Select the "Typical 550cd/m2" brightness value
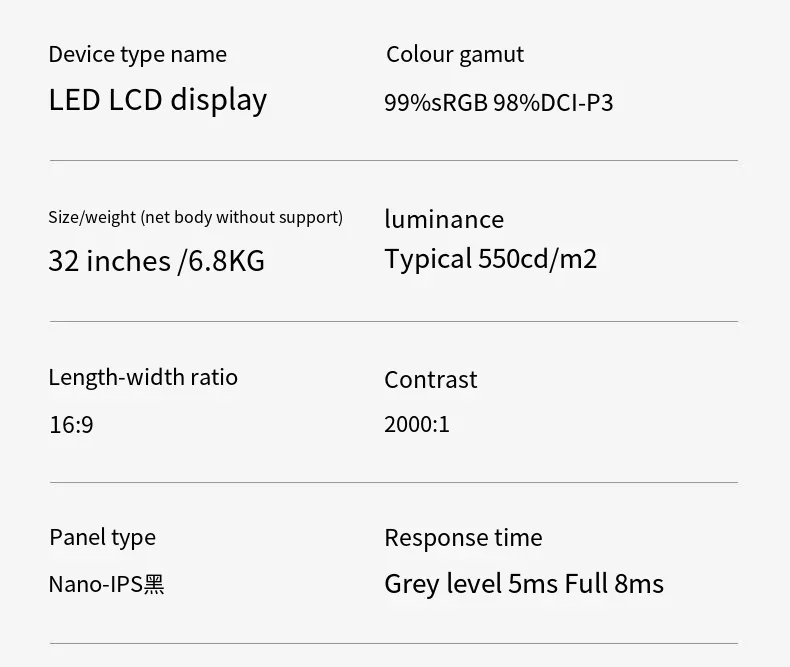Image resolution: width=790 pixels, height=667 pixels. (x=490, y=259)
